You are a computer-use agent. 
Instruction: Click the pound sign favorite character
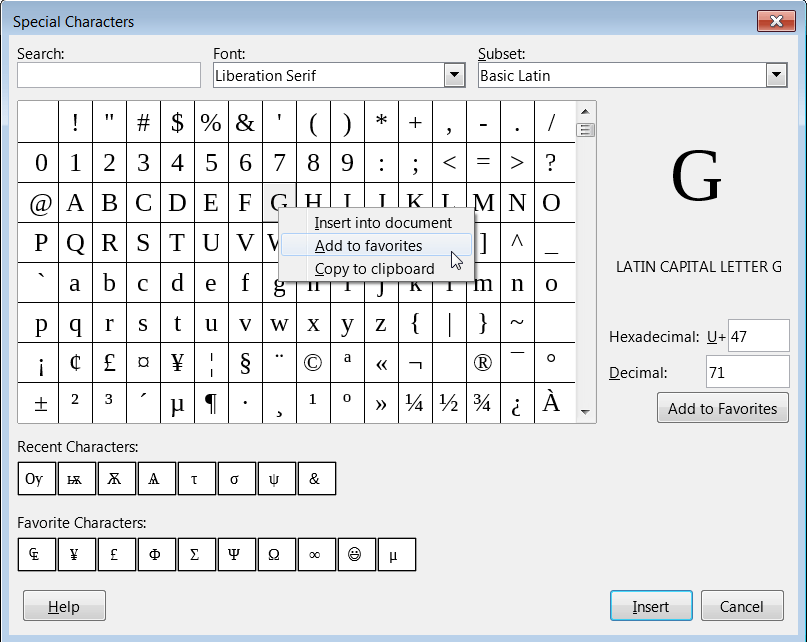pyautogui.click(x=116, y=554)
